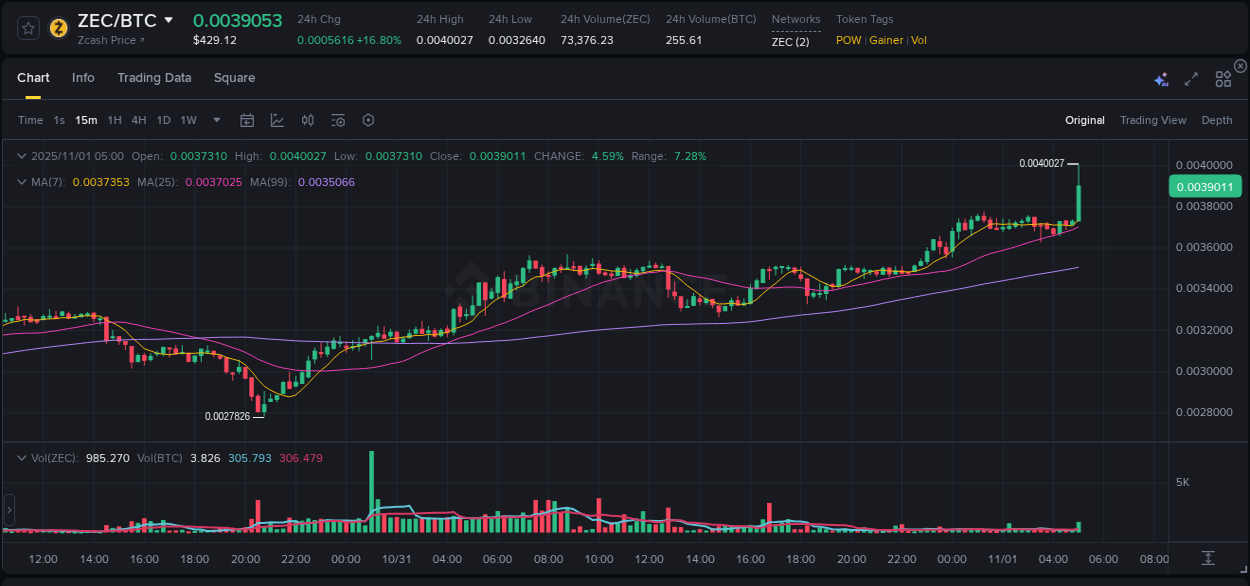
Task: Switch to the Trading Data tab
Action: click(x=154, y=77)
